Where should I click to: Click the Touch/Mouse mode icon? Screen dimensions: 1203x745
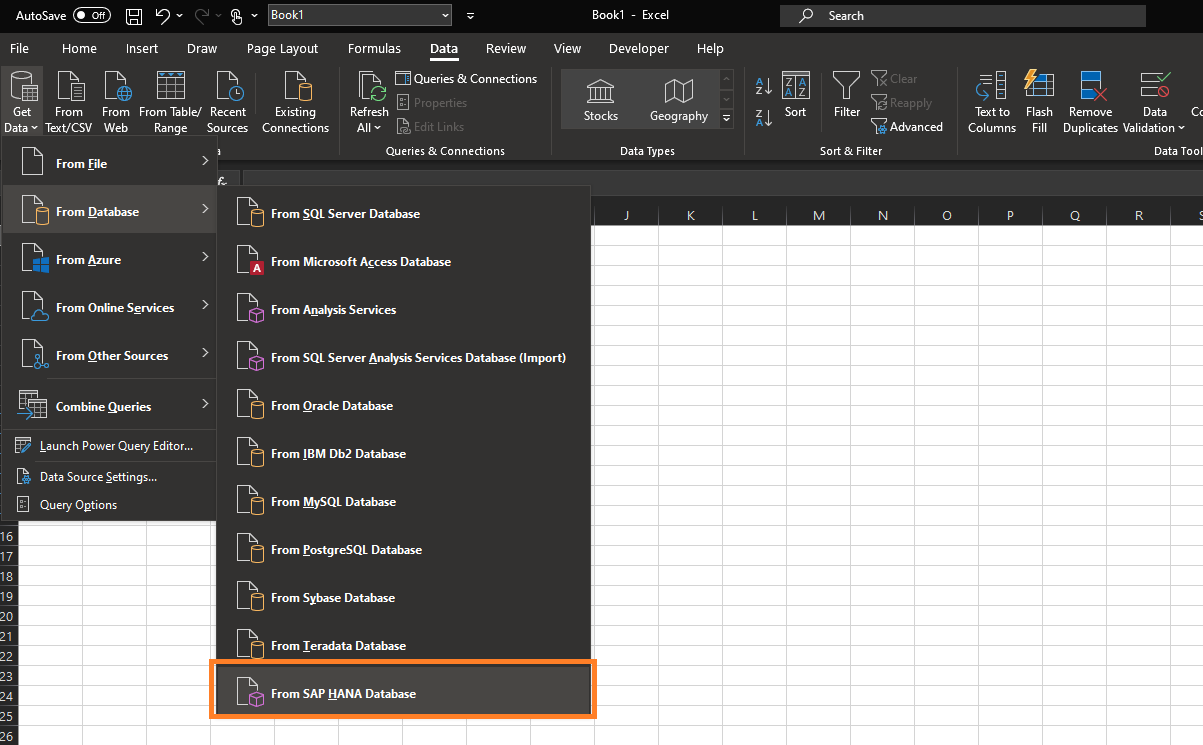pyautogui.click(x=236, y=16)
